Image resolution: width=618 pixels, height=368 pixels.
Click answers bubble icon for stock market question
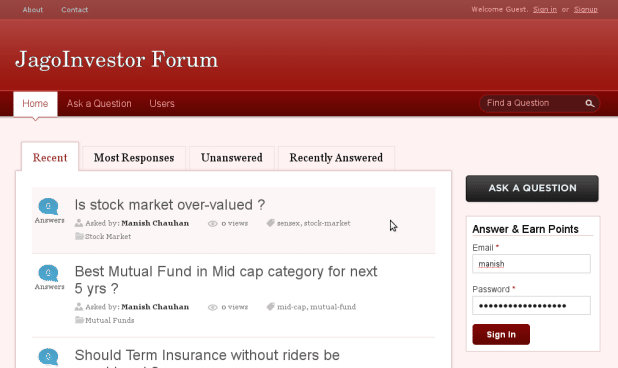tap(48, 206)
